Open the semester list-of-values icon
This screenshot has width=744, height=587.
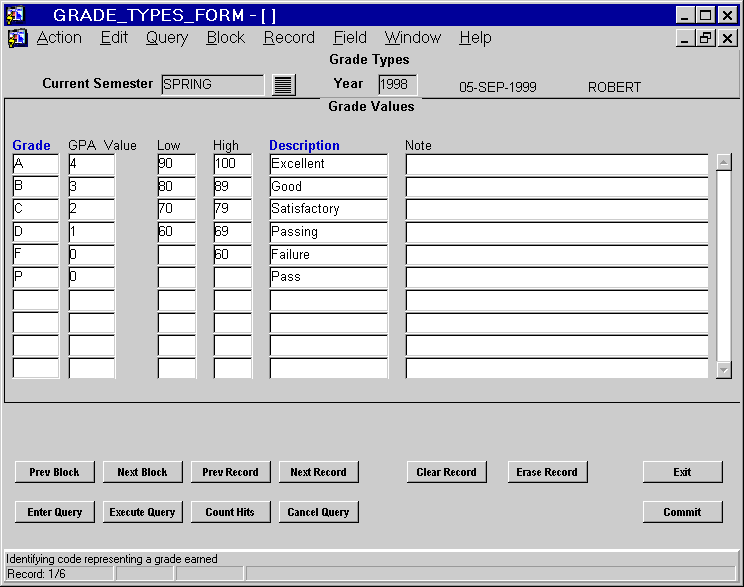[284, 85]
